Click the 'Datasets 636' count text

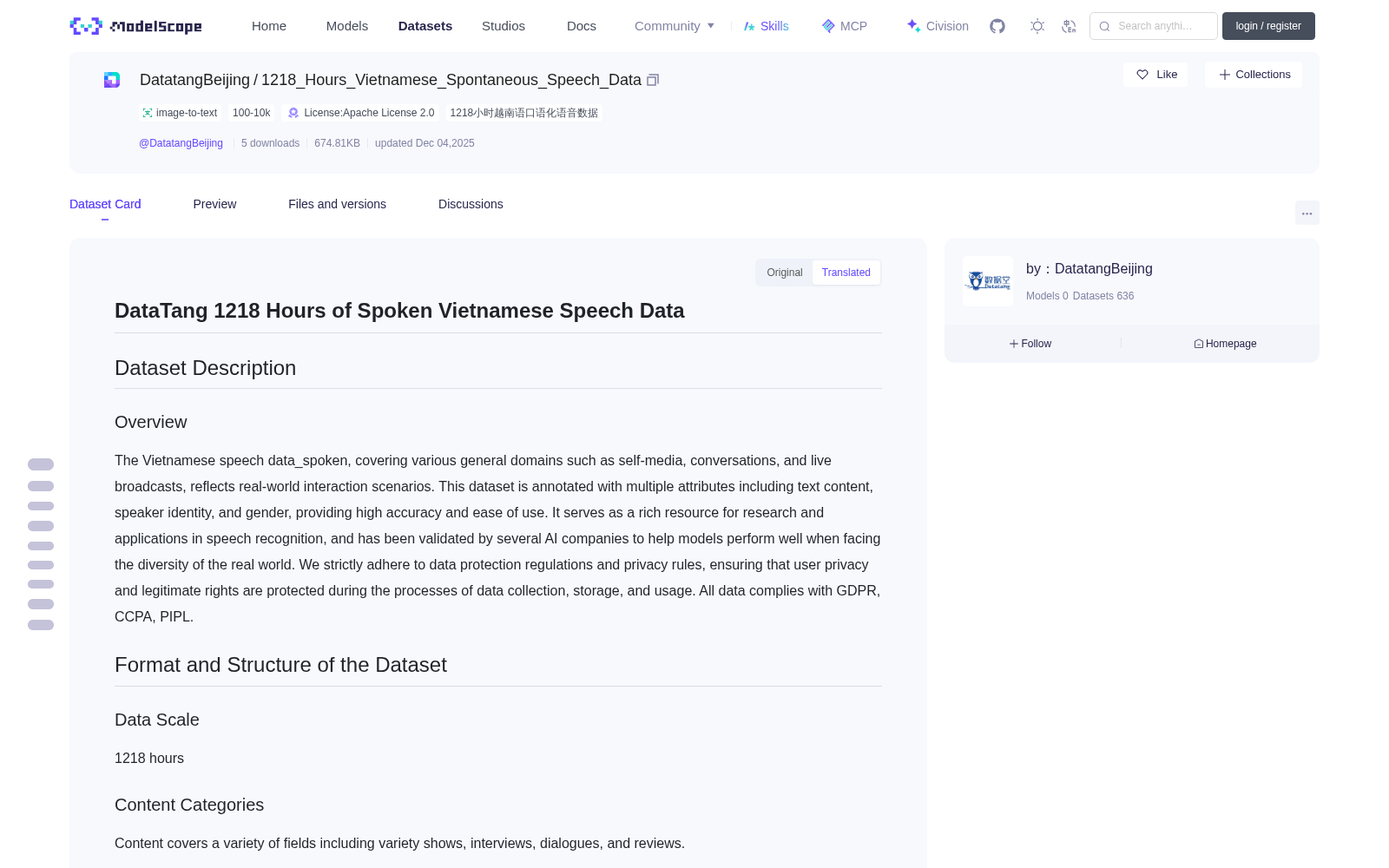[x=1103, y=296]
